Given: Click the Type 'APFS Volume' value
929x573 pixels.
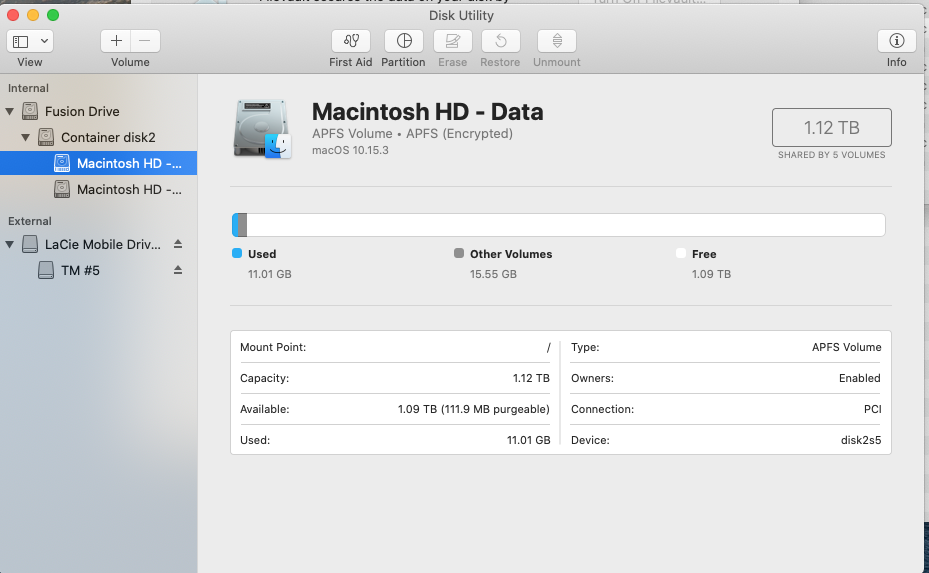Looking at the screenshot, I should [846, 347].
